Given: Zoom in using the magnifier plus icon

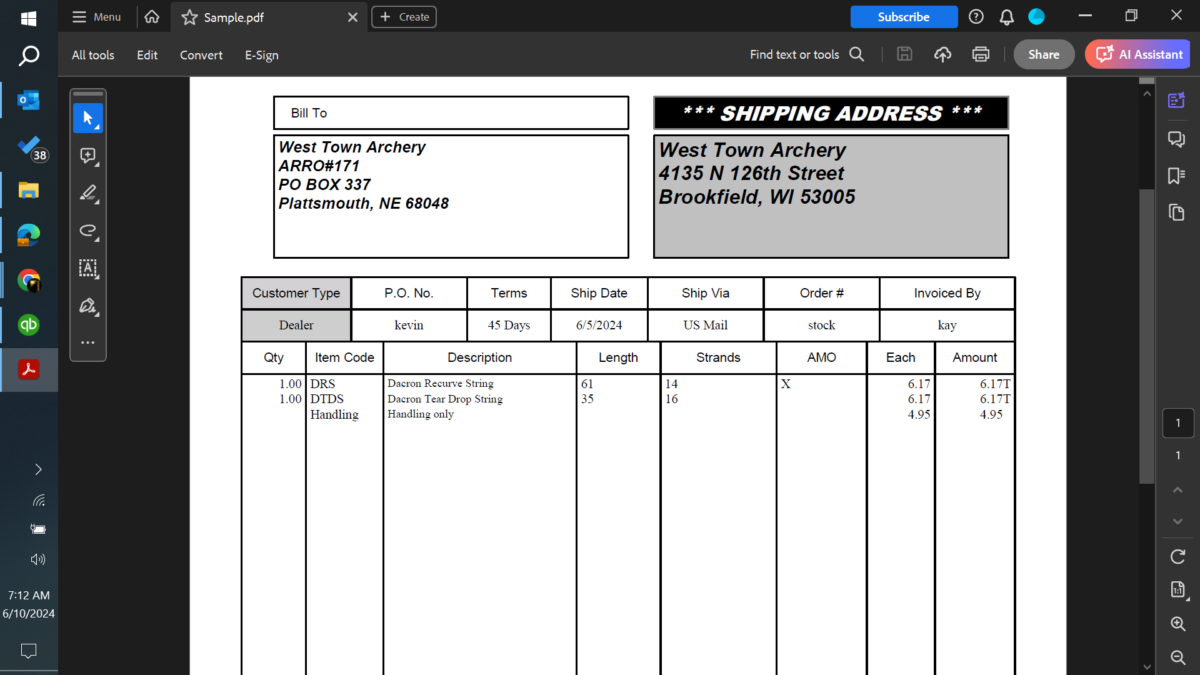Looking at the screenshot, I should pos(1177,623).
